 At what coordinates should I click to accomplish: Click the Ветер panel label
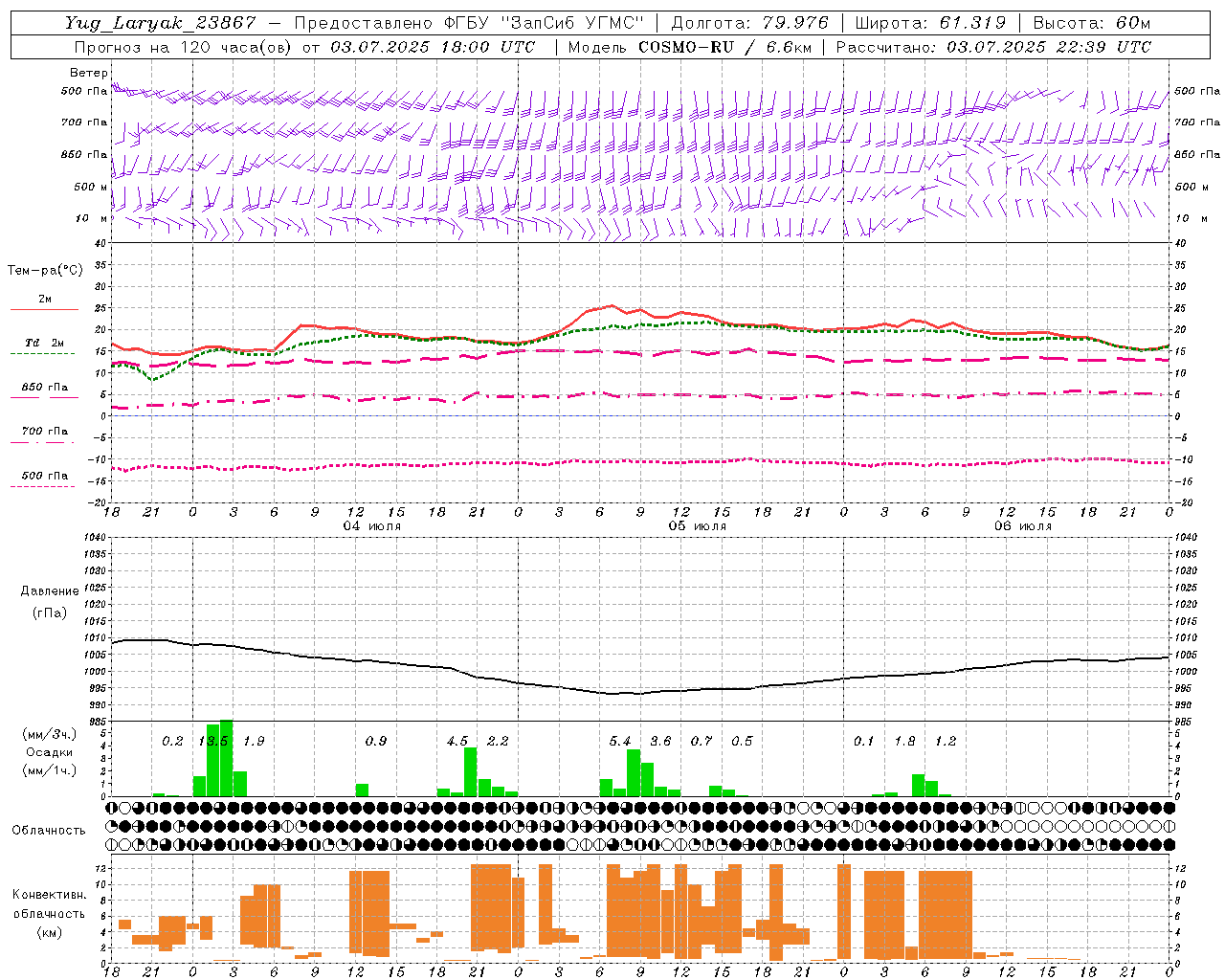(x=89, y=73)
